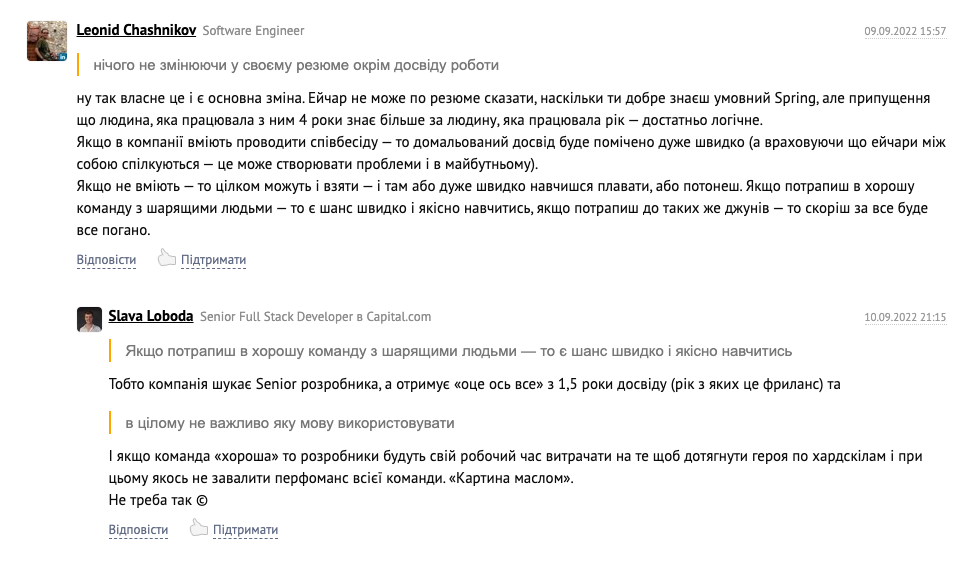Click Підтримати under Slava Loboda's reply
Screen dimensions: 976x570
coord(245,530)
